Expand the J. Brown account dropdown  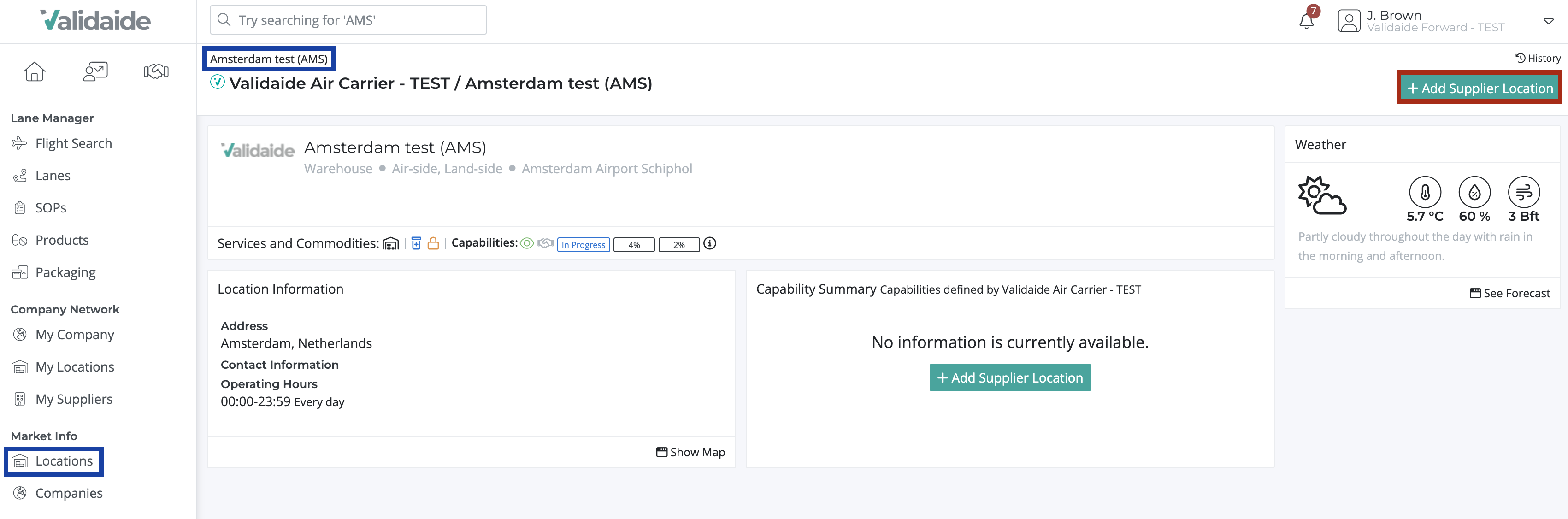click(1549, 21)
